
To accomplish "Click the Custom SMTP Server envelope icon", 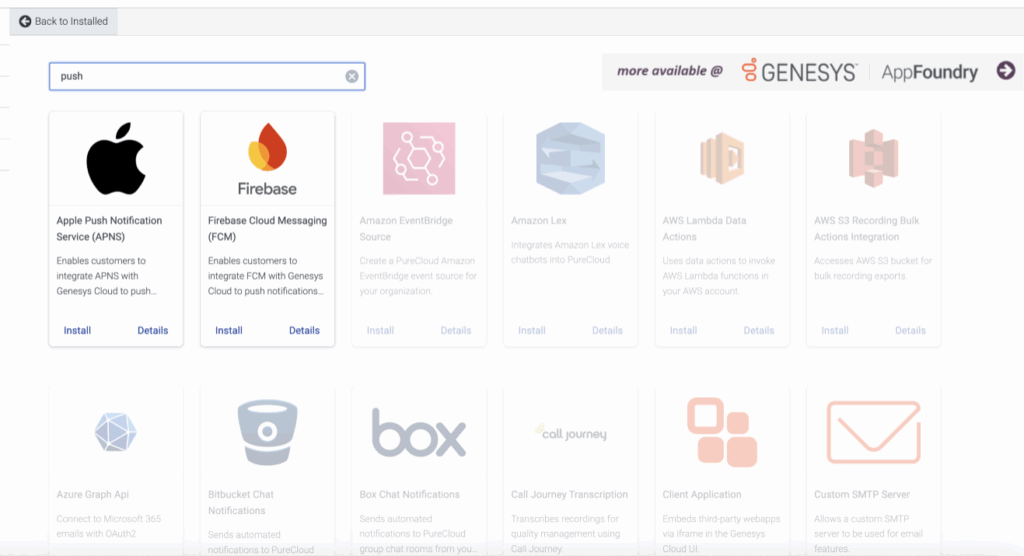I will pos(873,432).
